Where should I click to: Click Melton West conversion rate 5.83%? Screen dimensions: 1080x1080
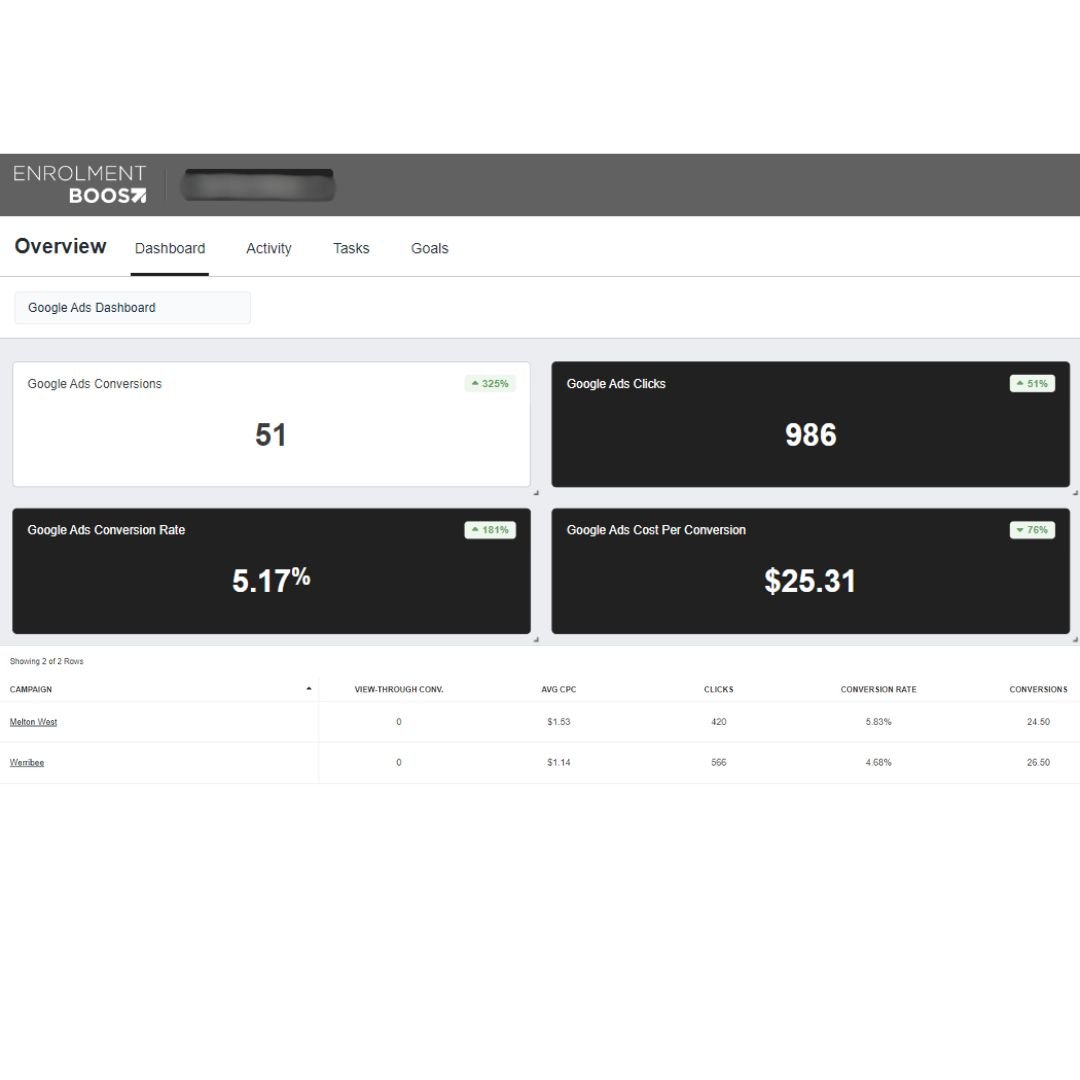point(878,722)
